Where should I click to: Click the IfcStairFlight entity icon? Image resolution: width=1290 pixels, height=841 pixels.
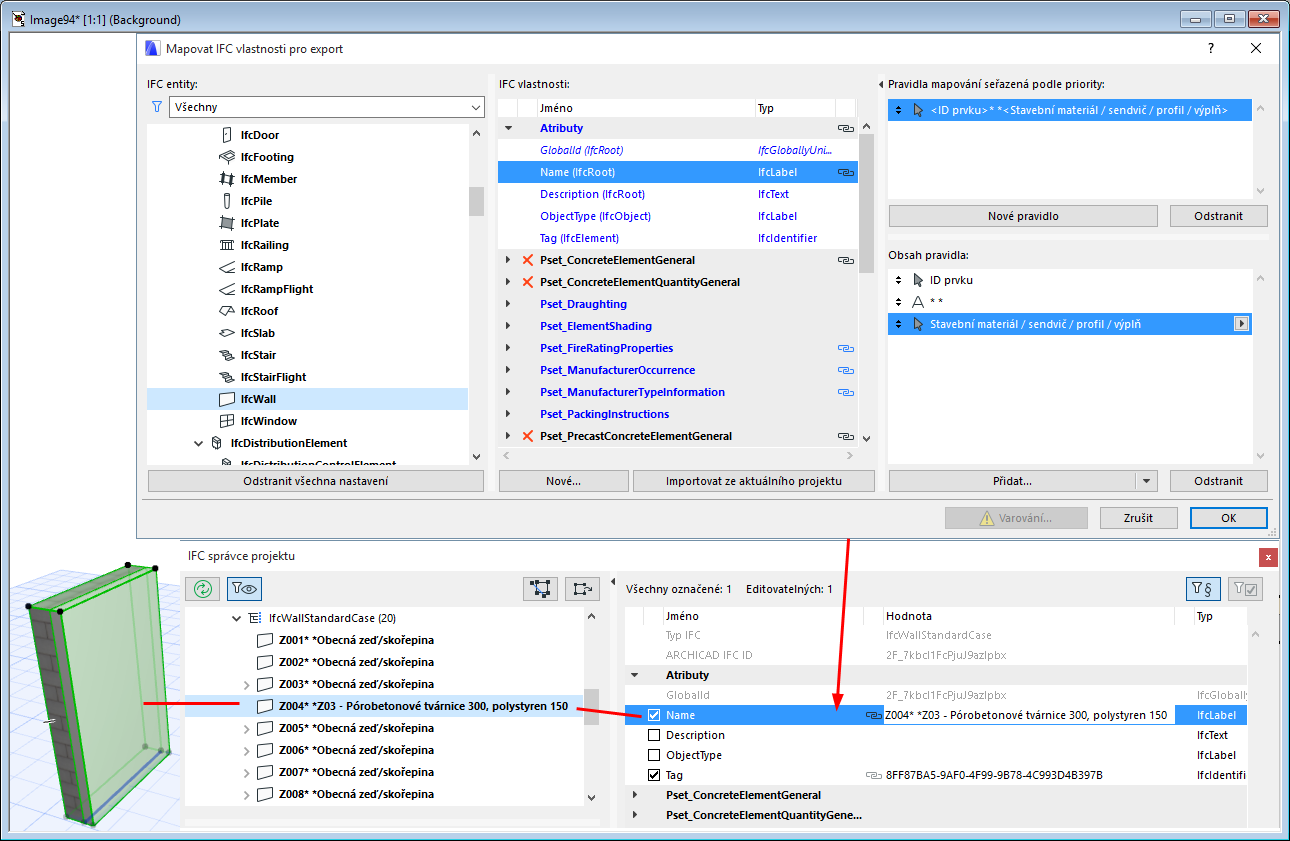(x=227, y=377)
